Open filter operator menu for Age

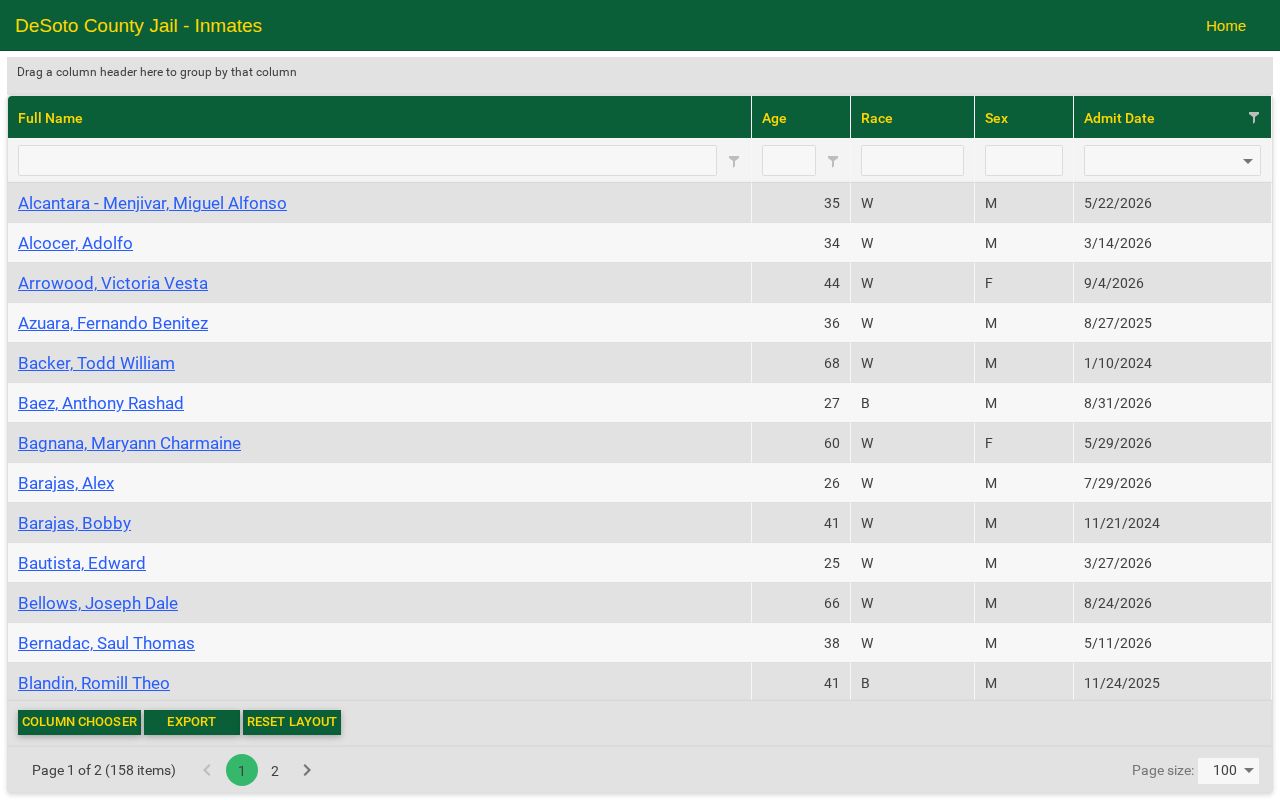pos(833,161)
